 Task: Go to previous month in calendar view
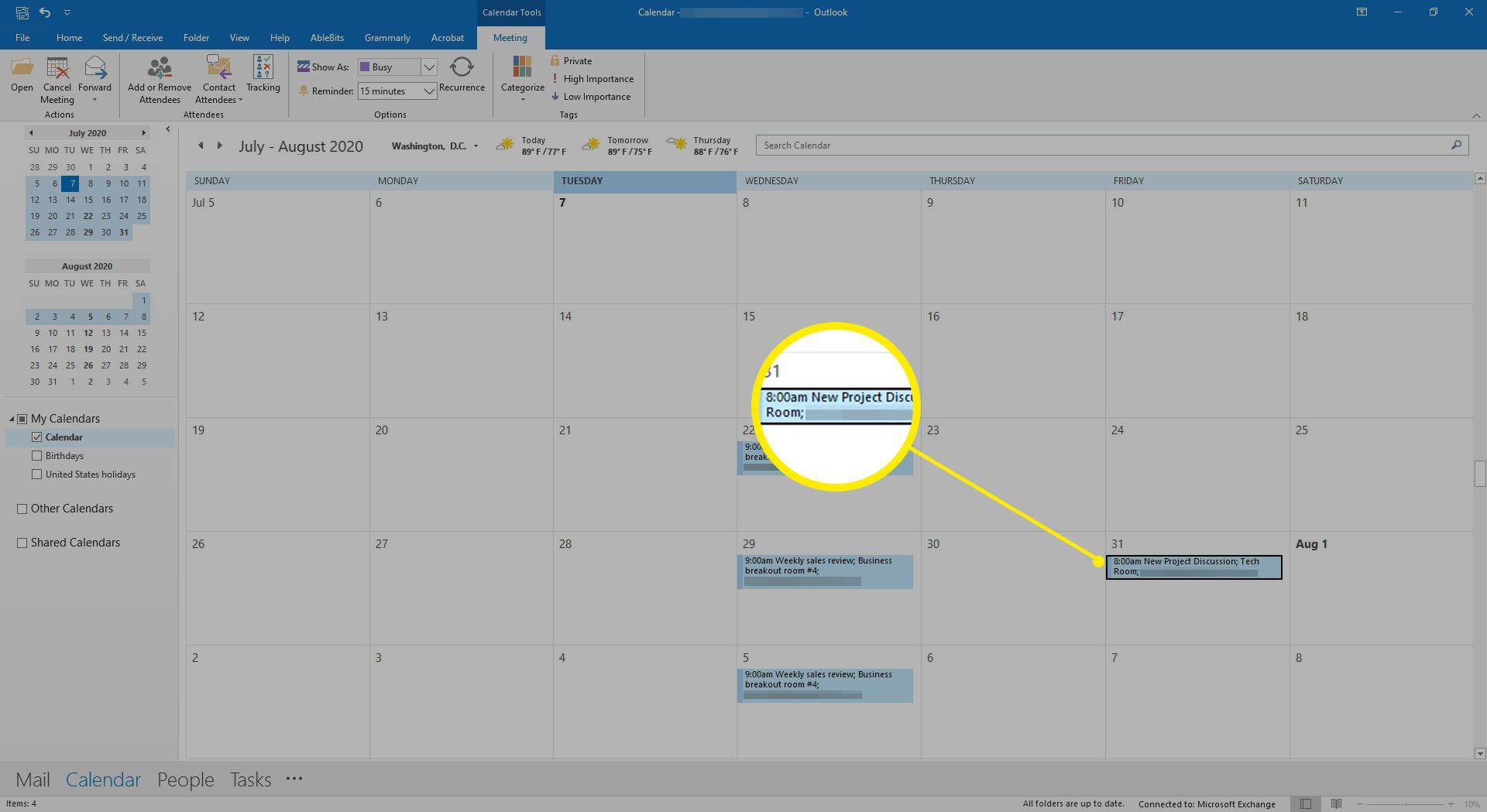click(201, 146)
